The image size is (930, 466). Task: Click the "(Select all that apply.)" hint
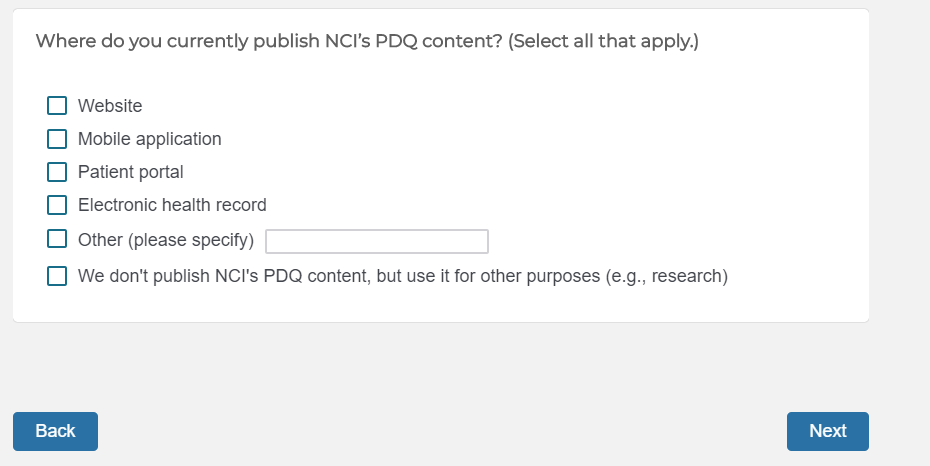coord(603,42)
